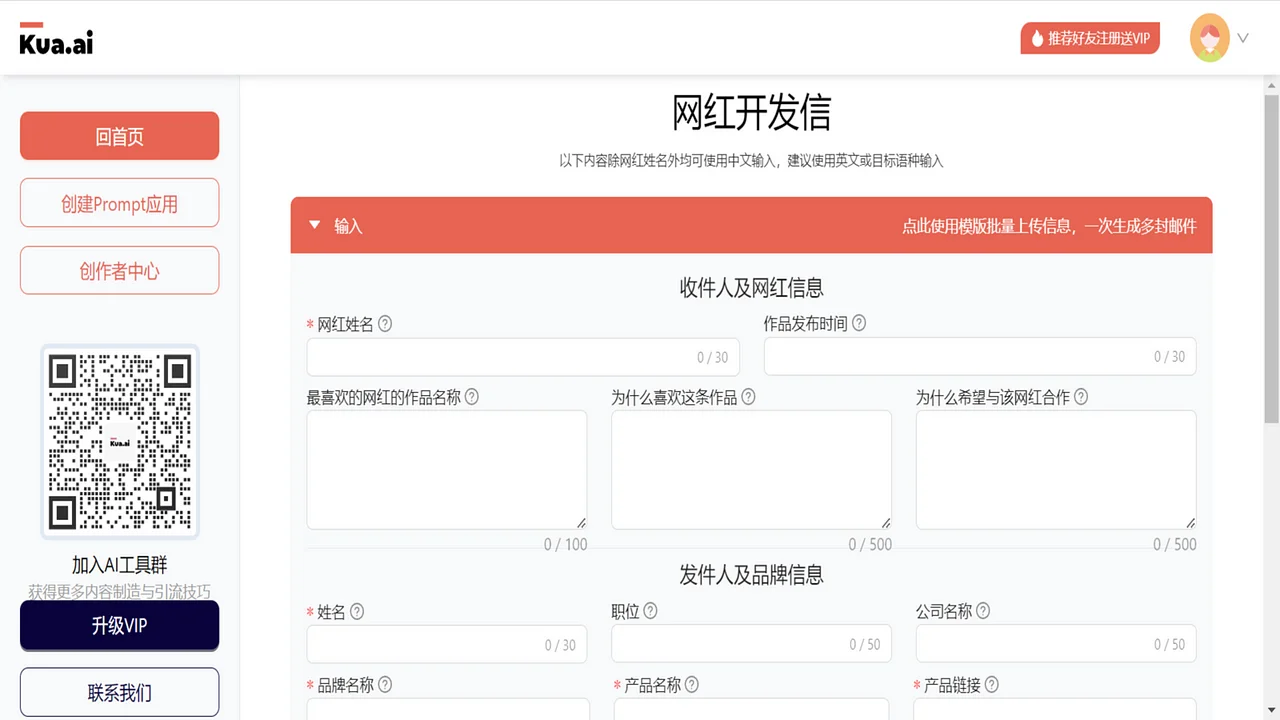Screen dimensions: 1280x720
Task: Open help for 最喜欢的网红的作品名称 field
Action: tap(472, 397)
